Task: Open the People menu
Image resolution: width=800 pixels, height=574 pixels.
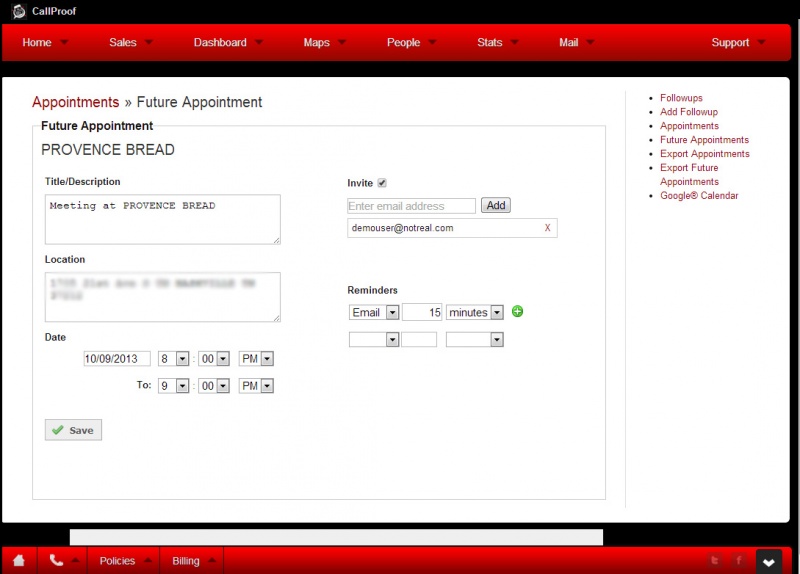Action: (x=411, y=42)
